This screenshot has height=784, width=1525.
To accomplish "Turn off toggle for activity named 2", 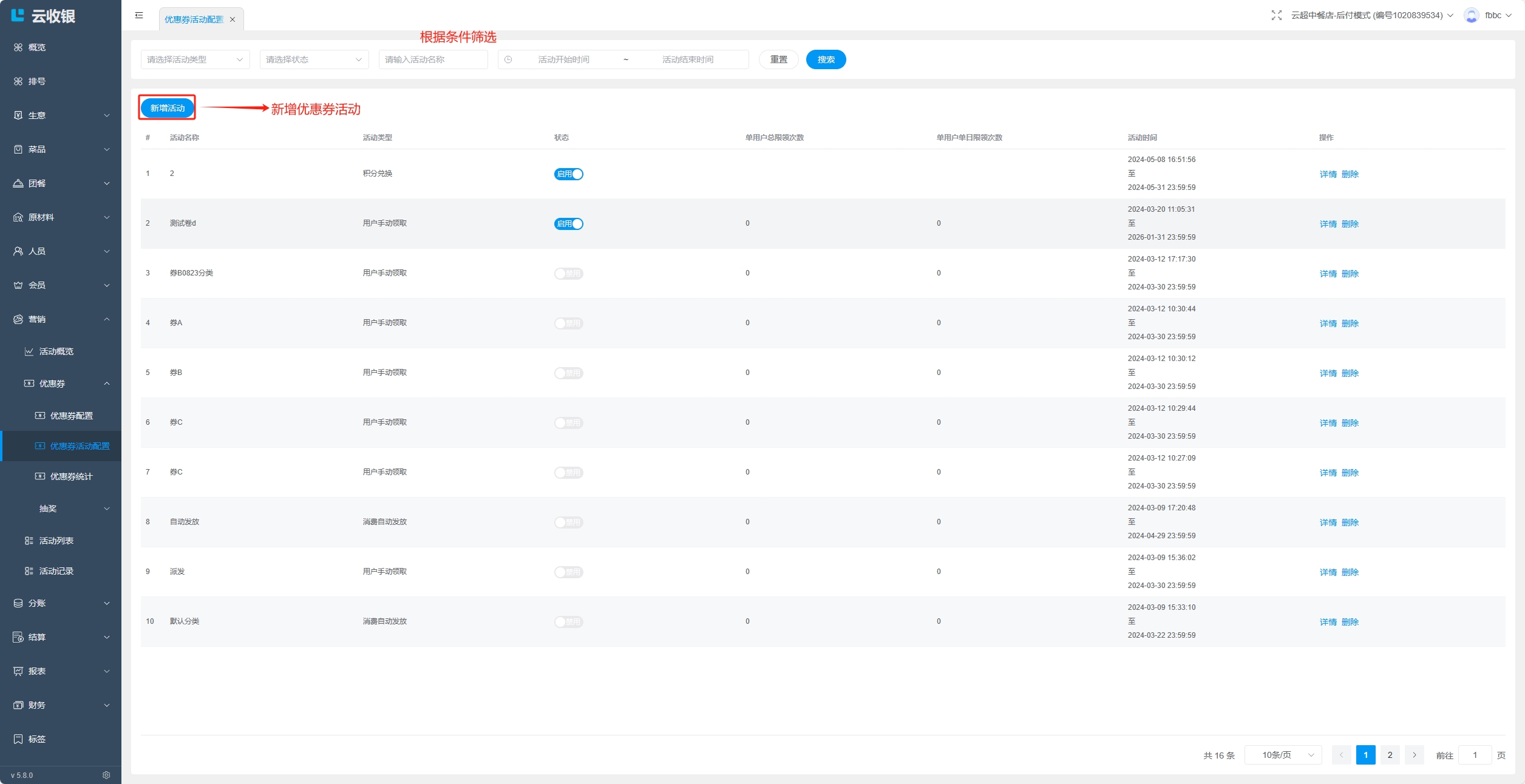I will [568, 174].
